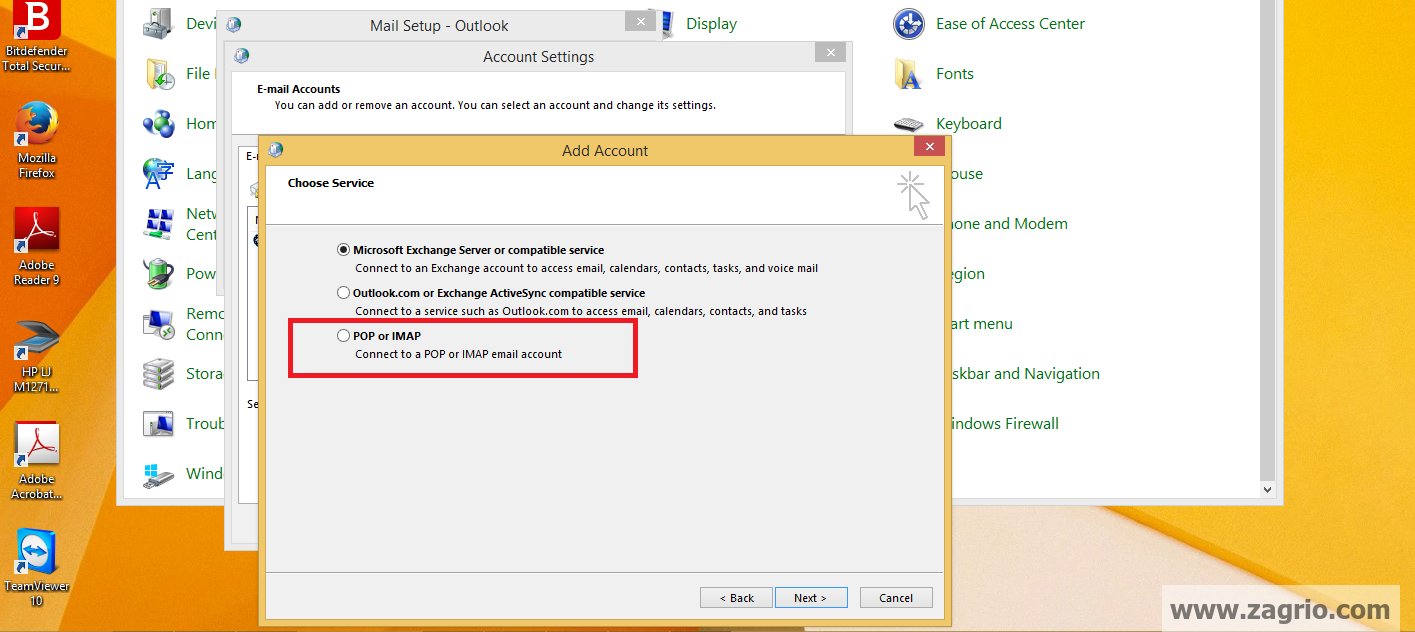Screen dimensions: 1415x632
Task: Click the 'E-mail Accounts' heading in Account Settings
Action: point(299,89)
